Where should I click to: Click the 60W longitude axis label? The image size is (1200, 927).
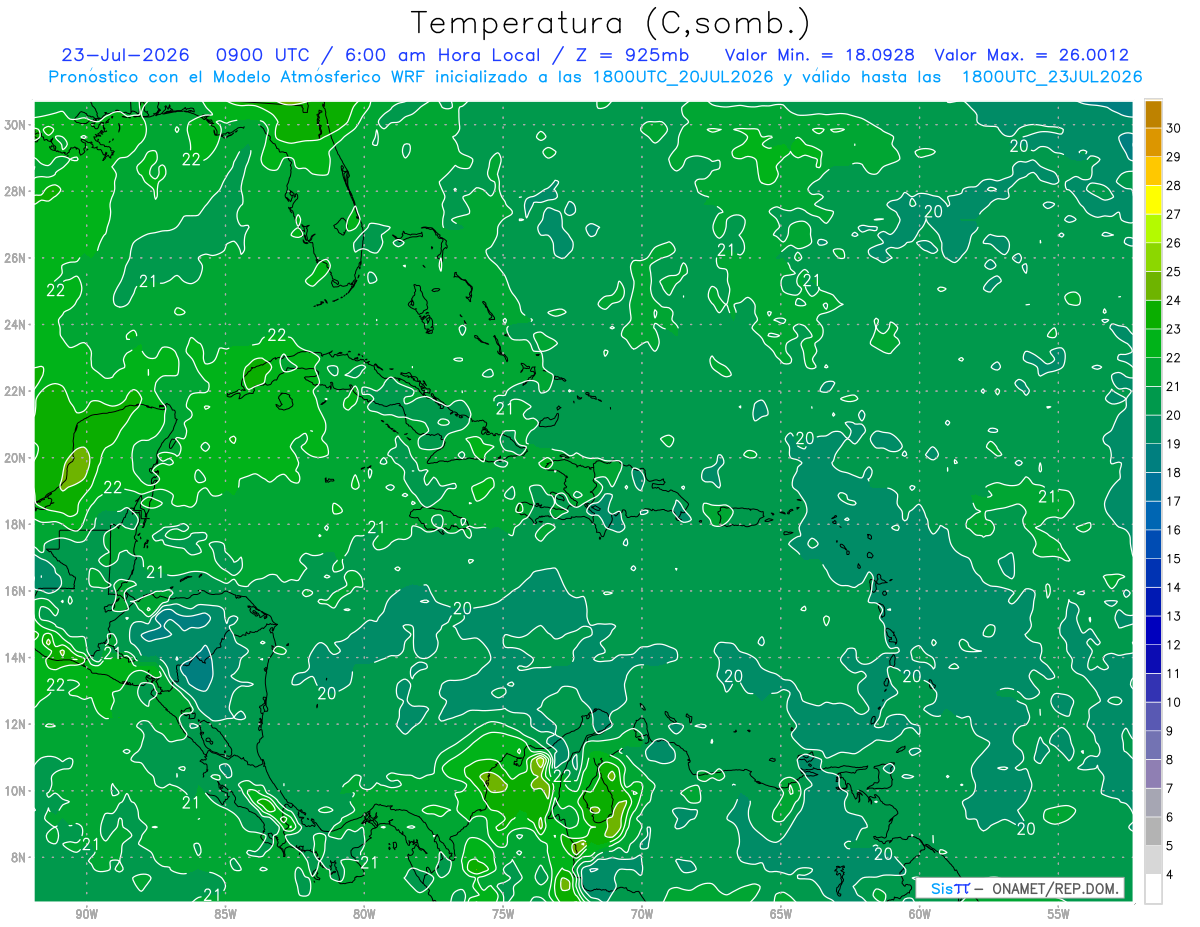(920, 913)
